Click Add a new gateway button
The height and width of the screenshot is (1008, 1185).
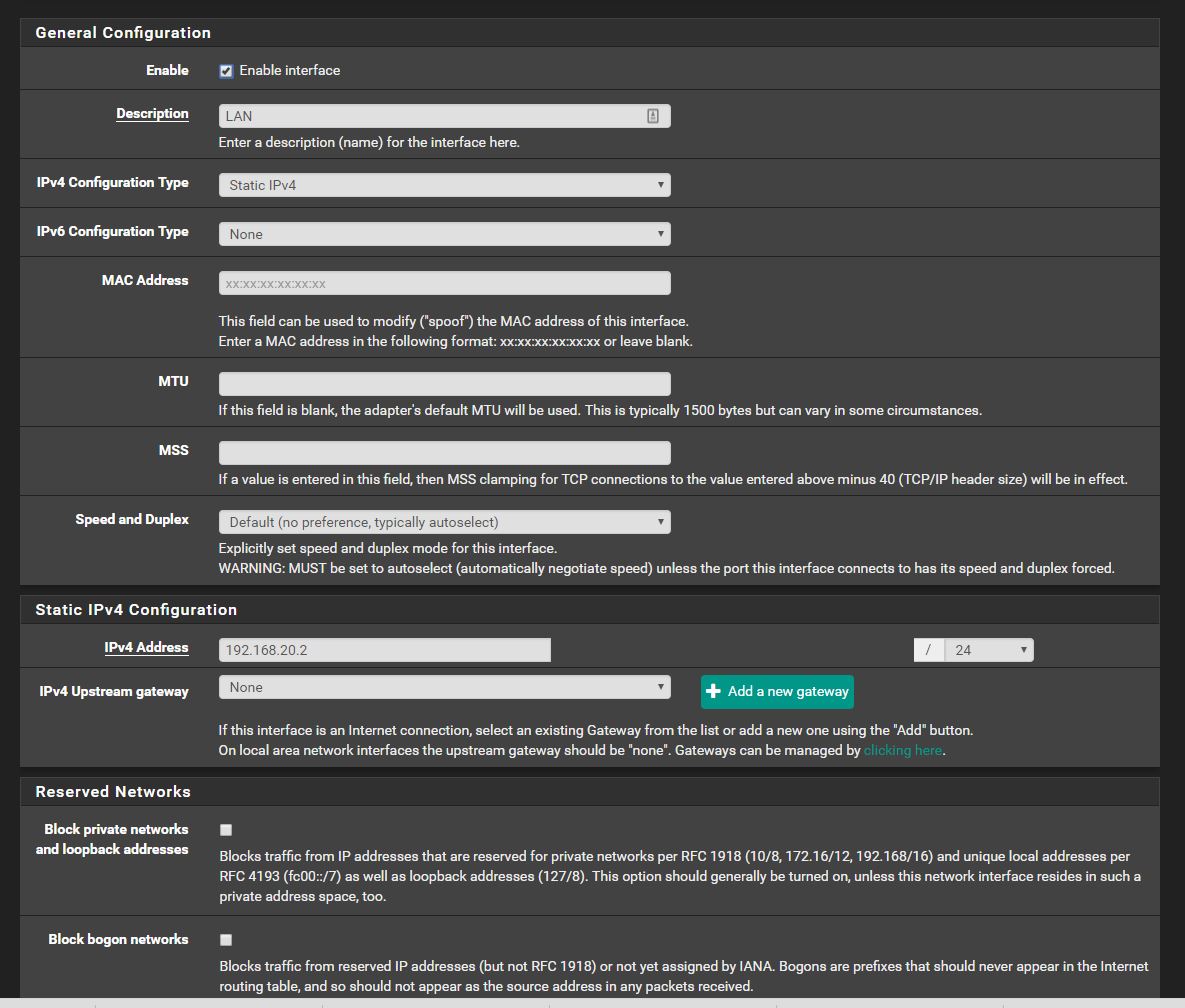point(777,691)
